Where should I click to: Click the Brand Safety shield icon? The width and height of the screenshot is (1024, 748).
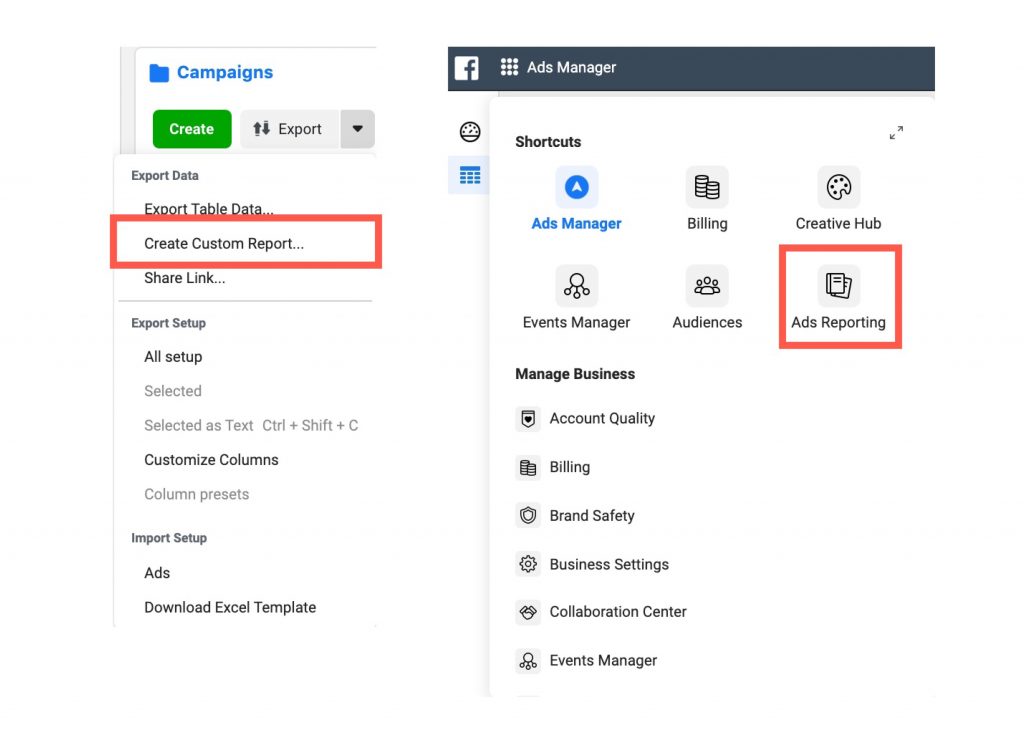click(x=528, y=515)
